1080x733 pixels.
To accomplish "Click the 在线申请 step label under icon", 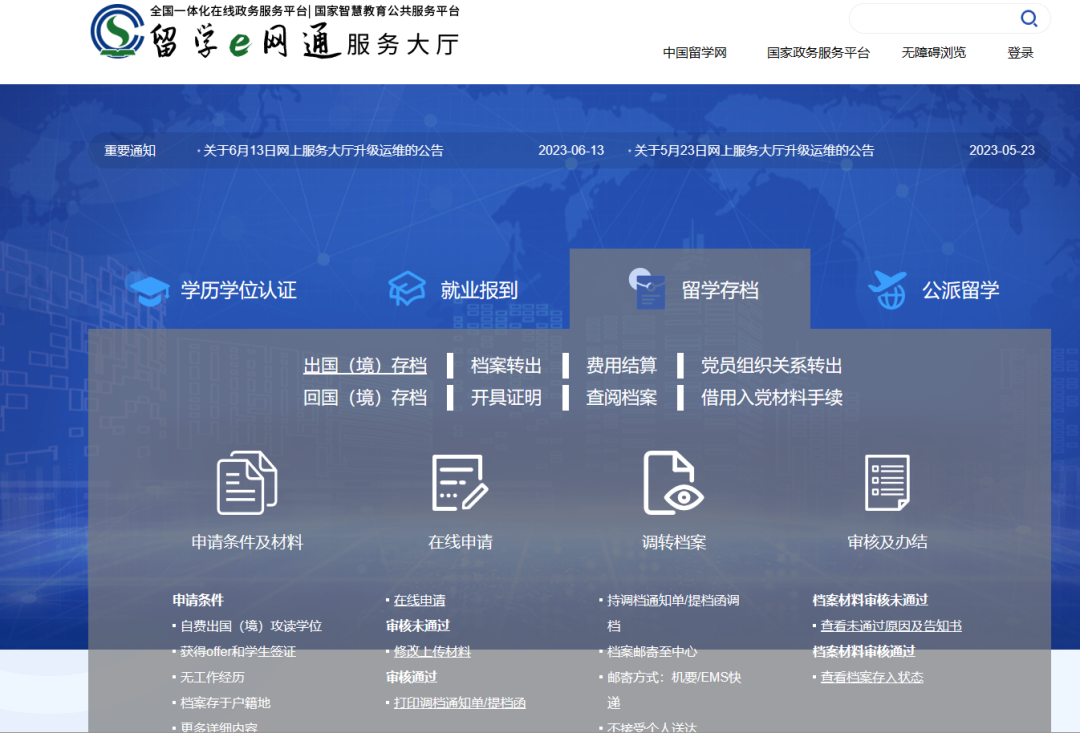I will pyautogui.click(x=460, y=542).
